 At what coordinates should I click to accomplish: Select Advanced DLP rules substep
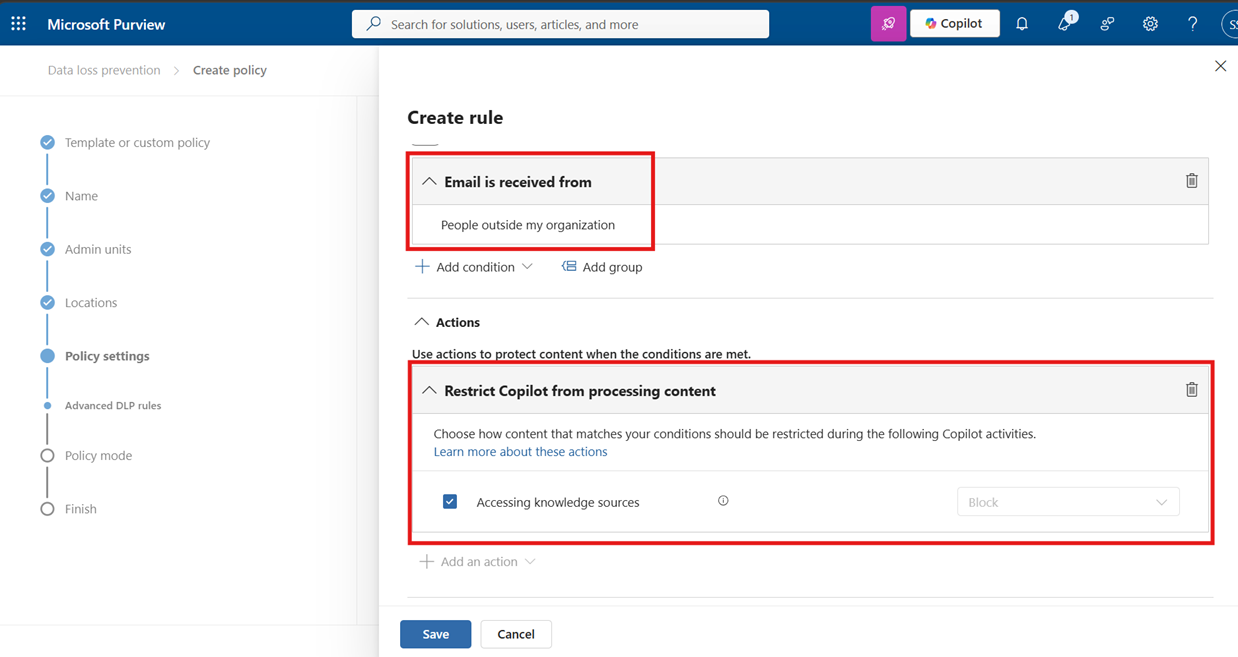pos(113,406)
